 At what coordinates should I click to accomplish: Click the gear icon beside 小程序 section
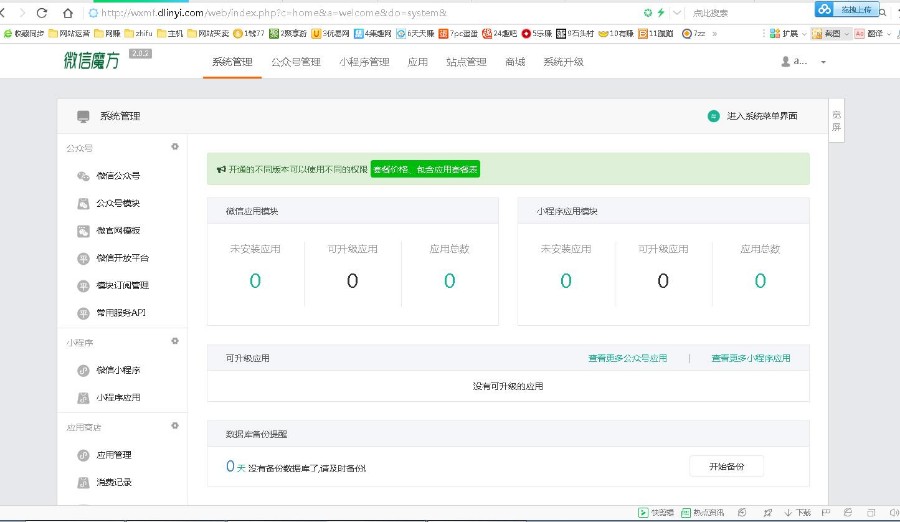175,341
